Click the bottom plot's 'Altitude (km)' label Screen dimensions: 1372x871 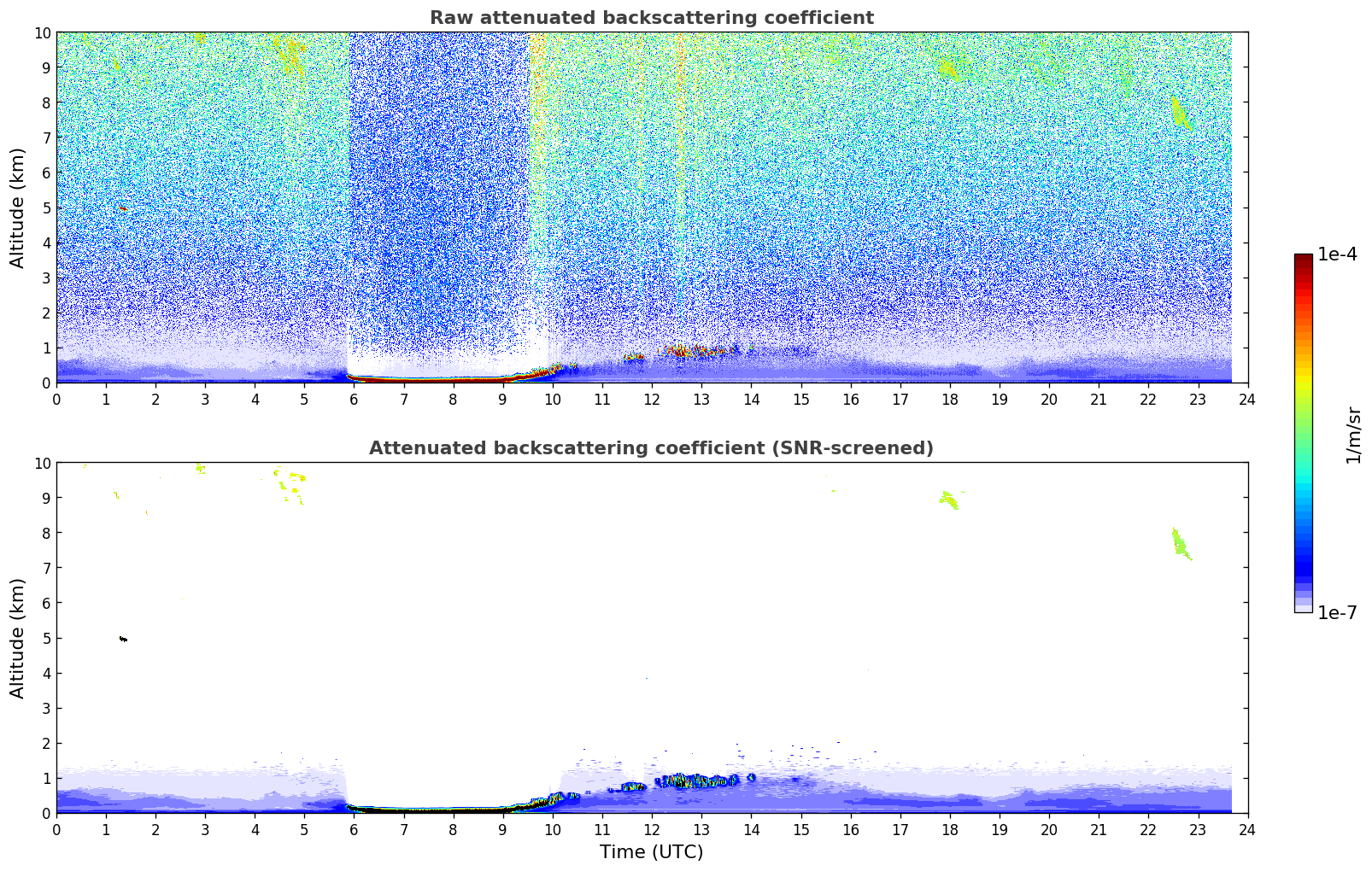(x=18, y=638)
